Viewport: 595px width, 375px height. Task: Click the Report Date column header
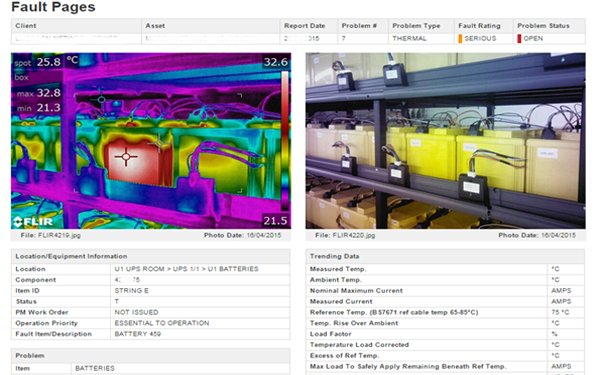click(304, 26)
